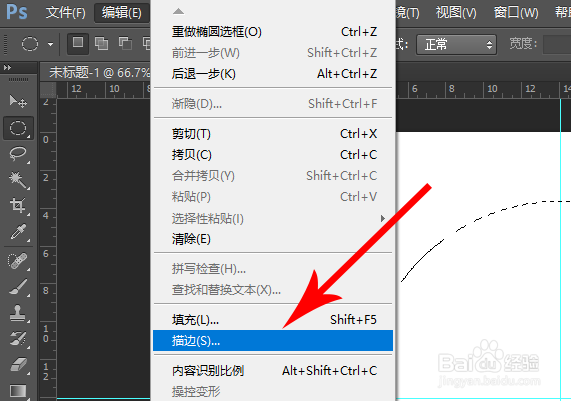The width and height of the screenshot is (571, 401).
Task: Choose 描边(S)... from the menu
Action: [273, 341]
